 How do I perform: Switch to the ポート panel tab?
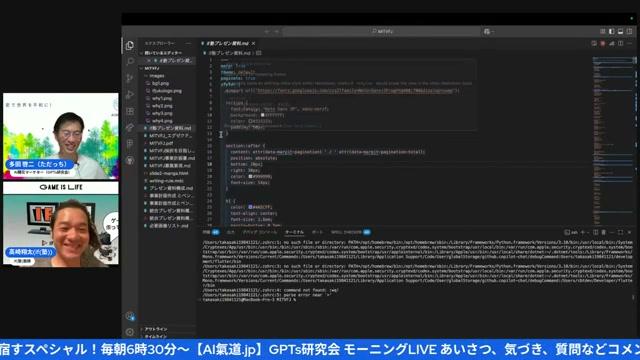click(x=317, y=232)
